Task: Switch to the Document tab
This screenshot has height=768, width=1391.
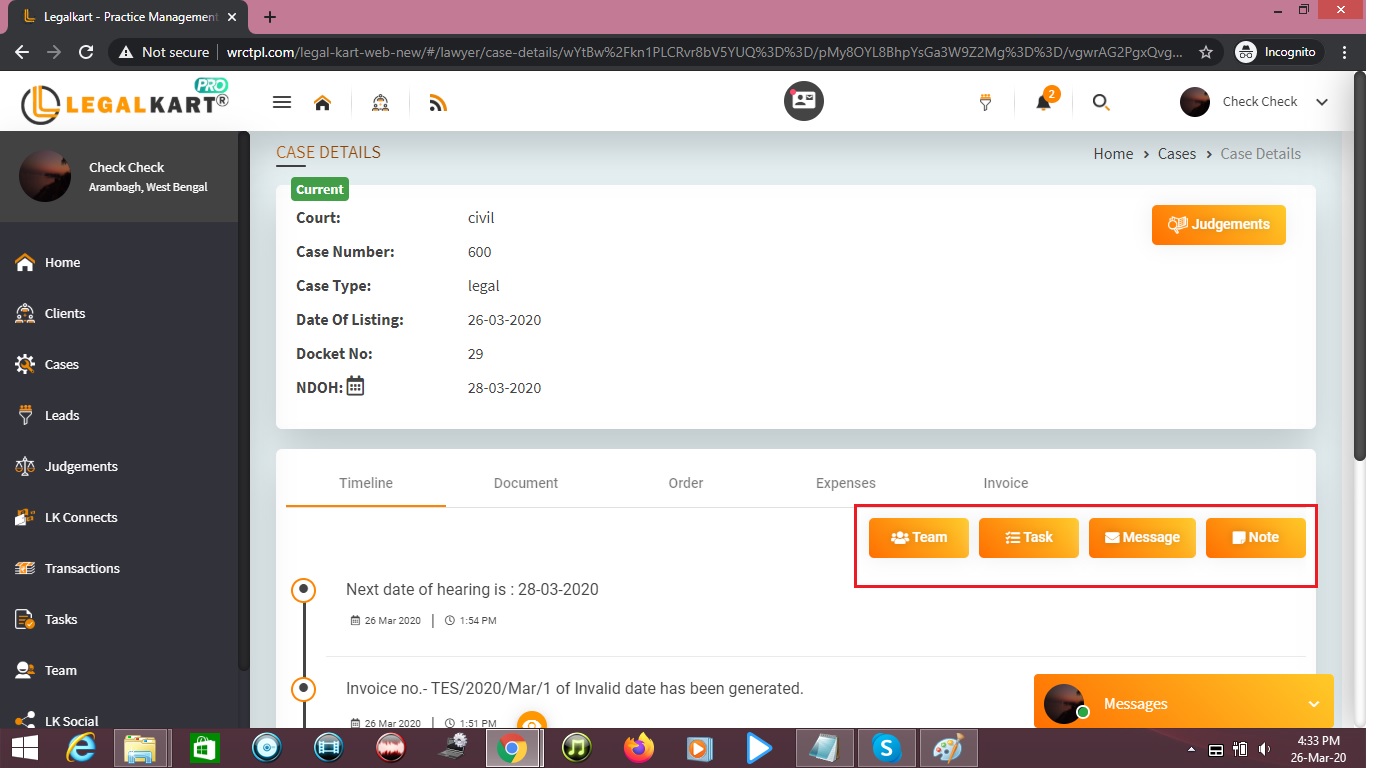Action: pyautogui.click(x=525, y=483)
